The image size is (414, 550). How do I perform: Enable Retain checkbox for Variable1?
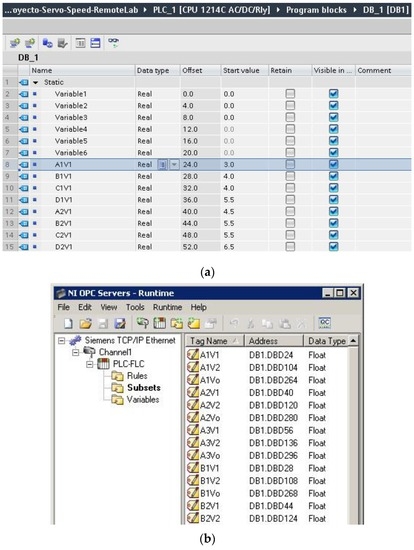tap(290, 94)
